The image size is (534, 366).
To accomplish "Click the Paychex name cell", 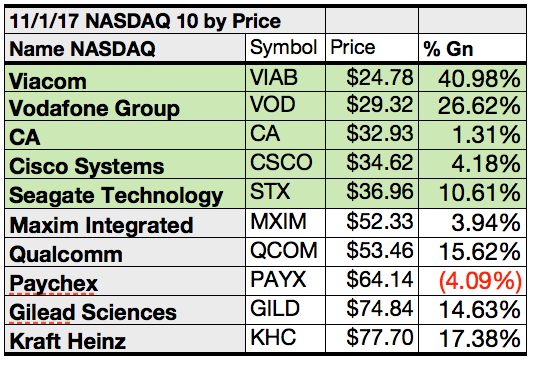I will [x=125, y=281].
